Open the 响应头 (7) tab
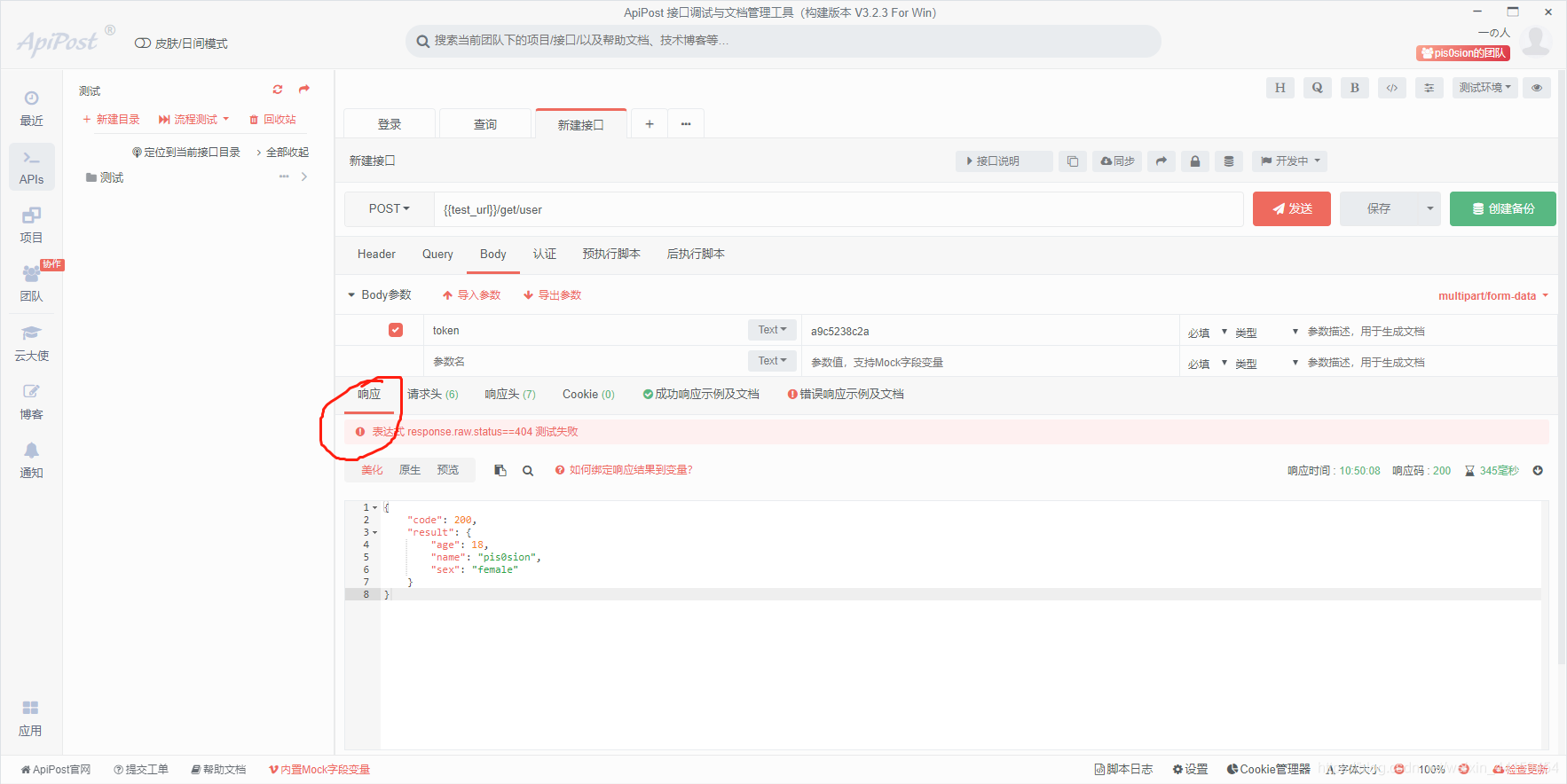The width and height of the screenshot is (1567, 784). coord(510,395)
